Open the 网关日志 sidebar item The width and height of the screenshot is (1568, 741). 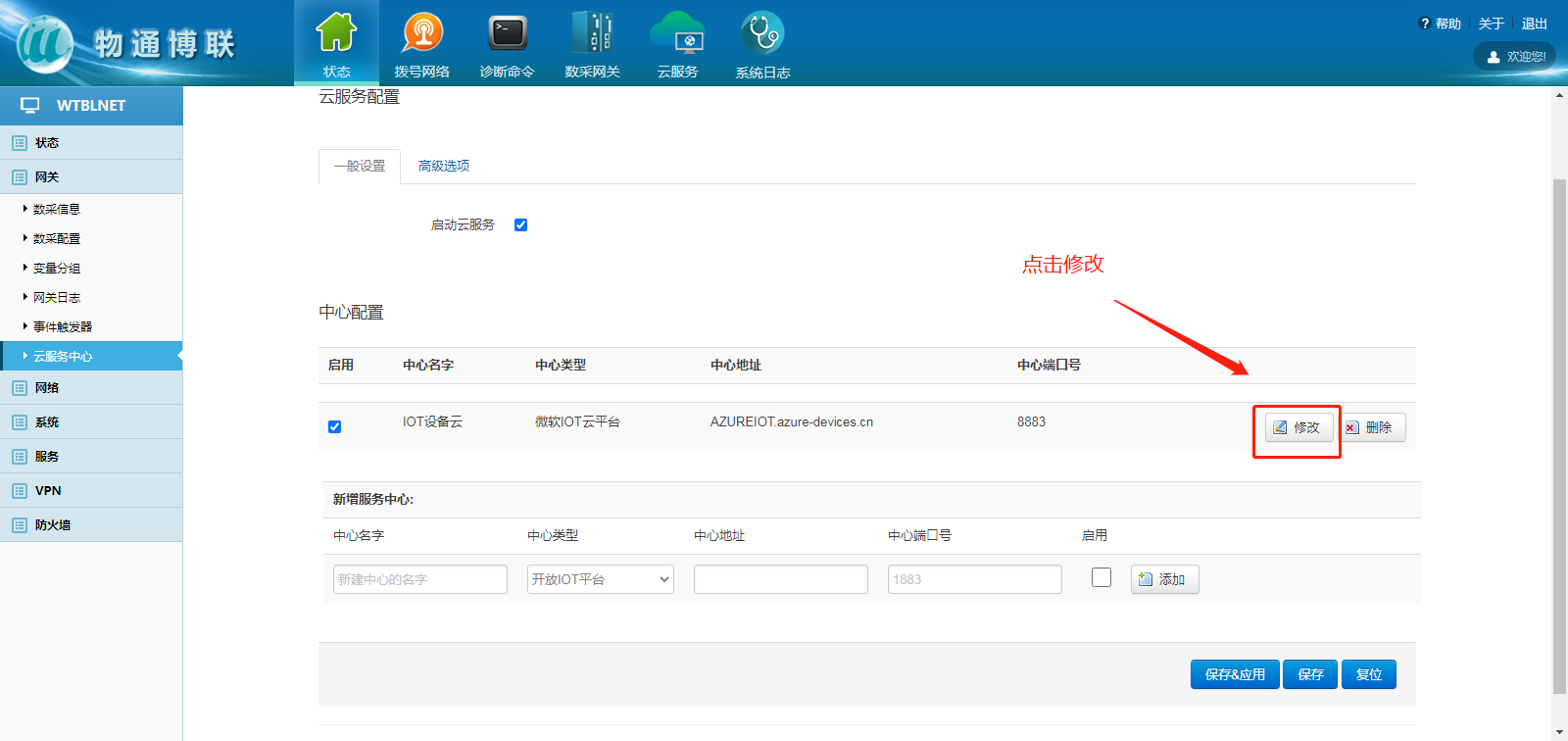[57, 297]
